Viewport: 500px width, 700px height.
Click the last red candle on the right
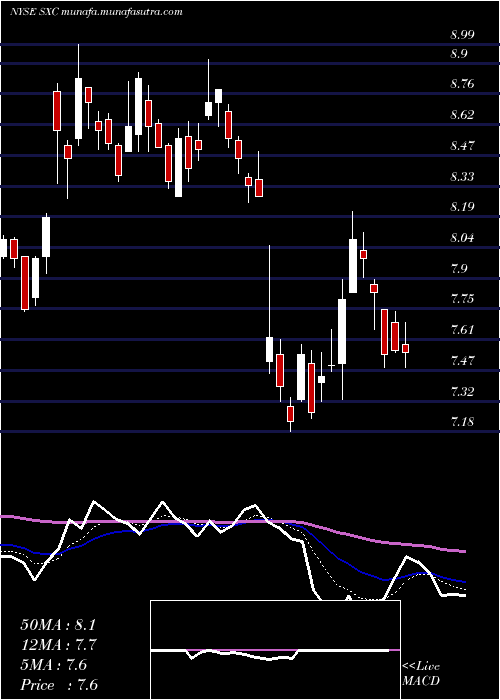(x=405, y=348)
